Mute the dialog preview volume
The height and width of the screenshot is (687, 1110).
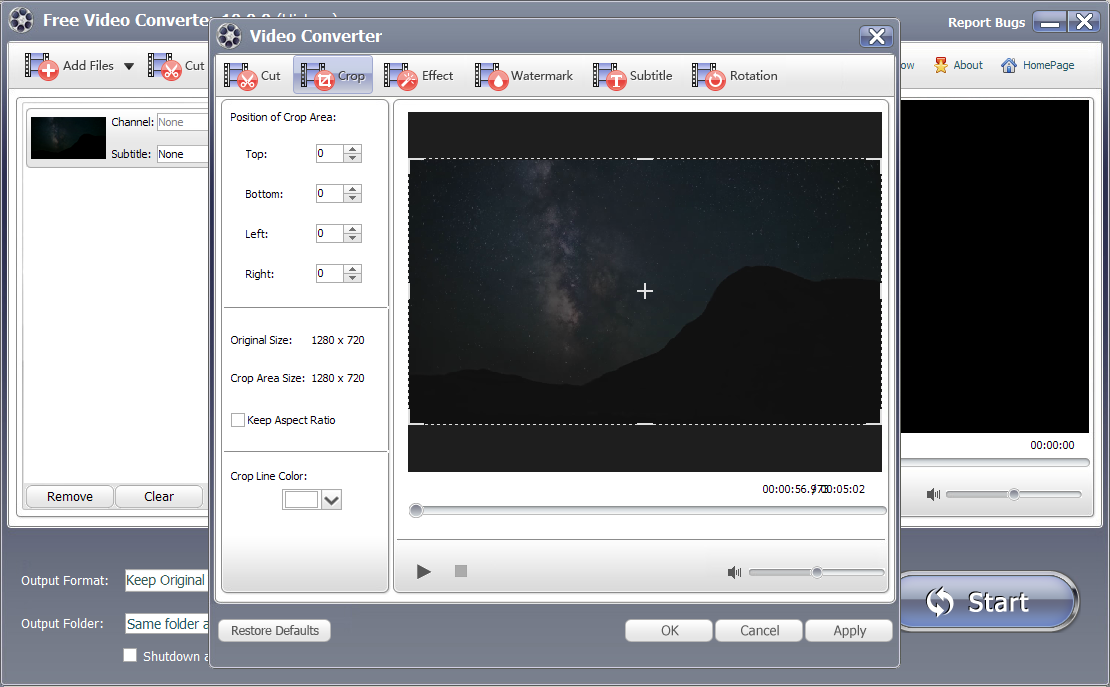click(734, 572)
